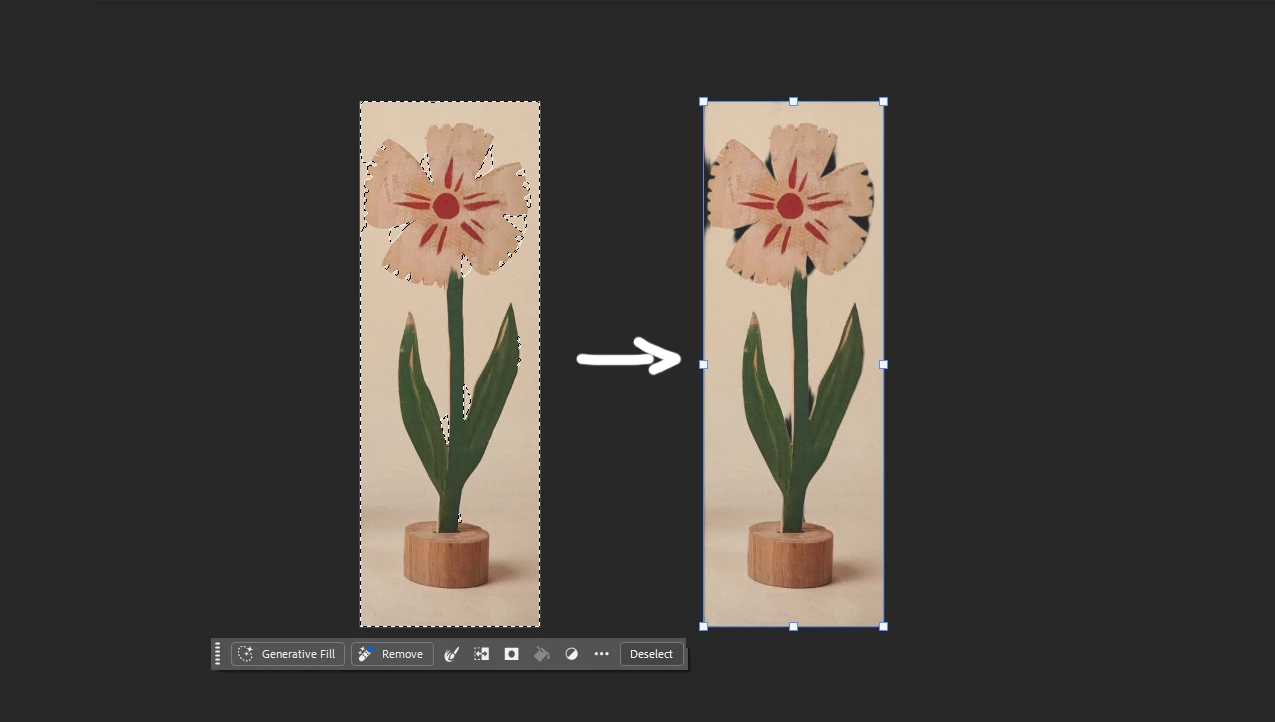The height and width of the screenshot is (722, 1275).
Task: Click the bottom-left transform corner handle
Action: point(703,627)
